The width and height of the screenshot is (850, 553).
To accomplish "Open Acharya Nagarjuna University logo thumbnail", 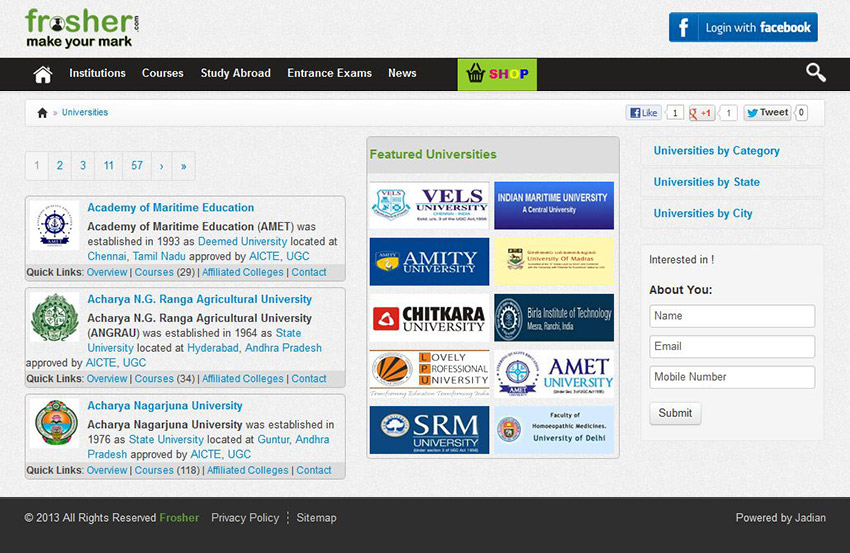I will point(54,423).
